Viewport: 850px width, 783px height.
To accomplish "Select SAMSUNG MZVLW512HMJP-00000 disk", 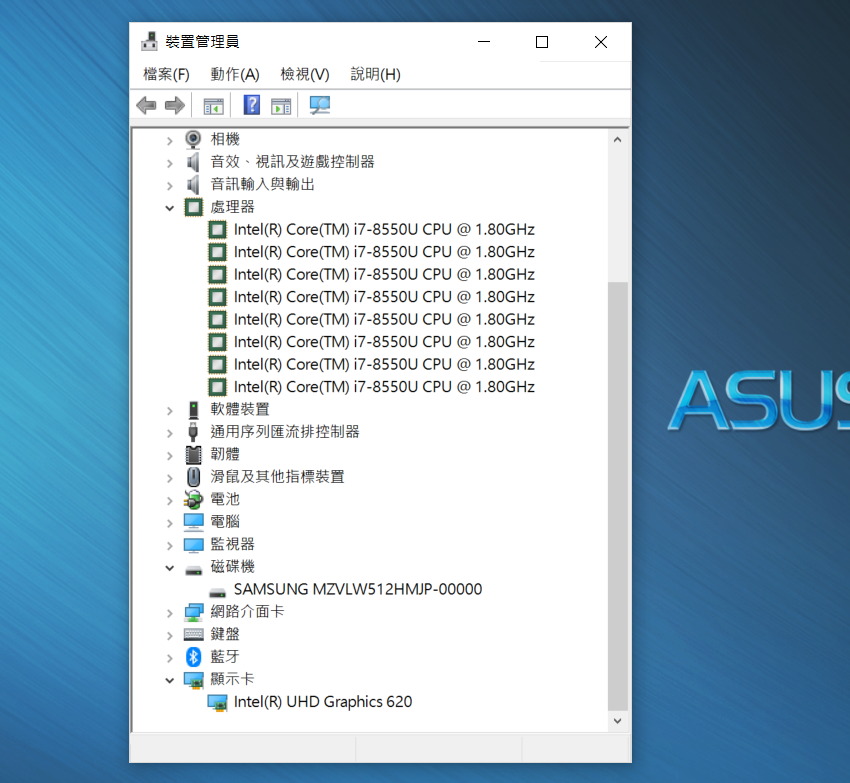I will (358, 589).
